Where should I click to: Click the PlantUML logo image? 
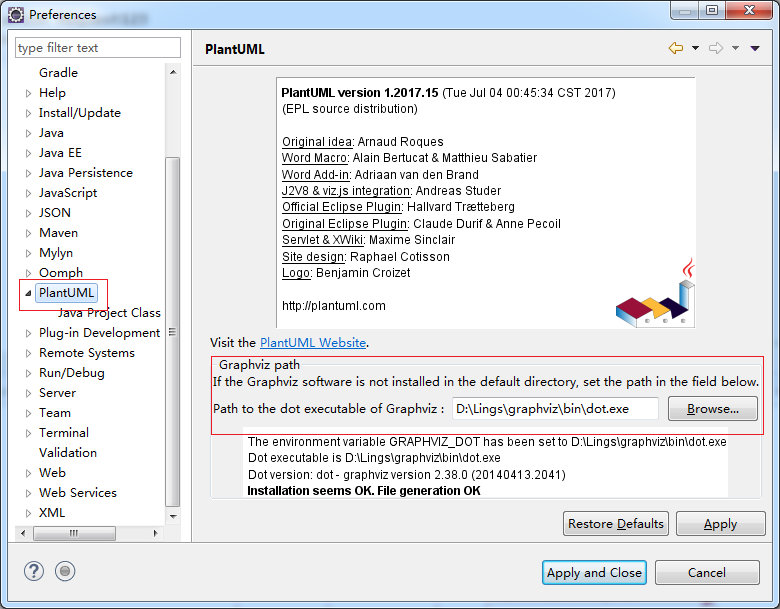click(x=655, y=293)
